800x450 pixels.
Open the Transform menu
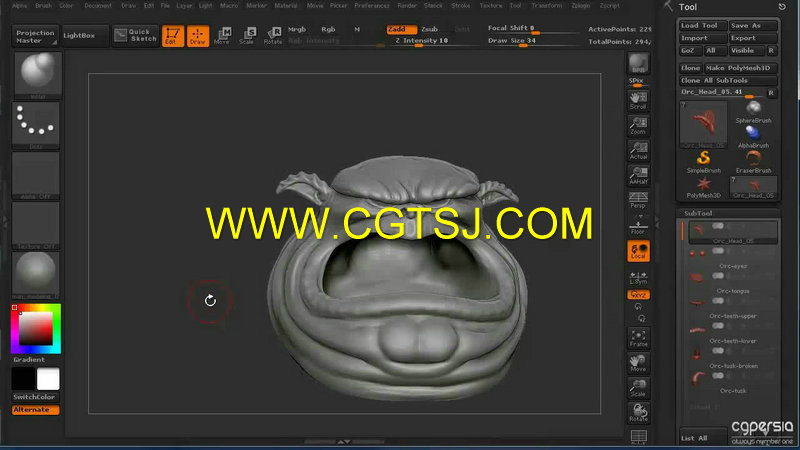(x=546, y=6)
